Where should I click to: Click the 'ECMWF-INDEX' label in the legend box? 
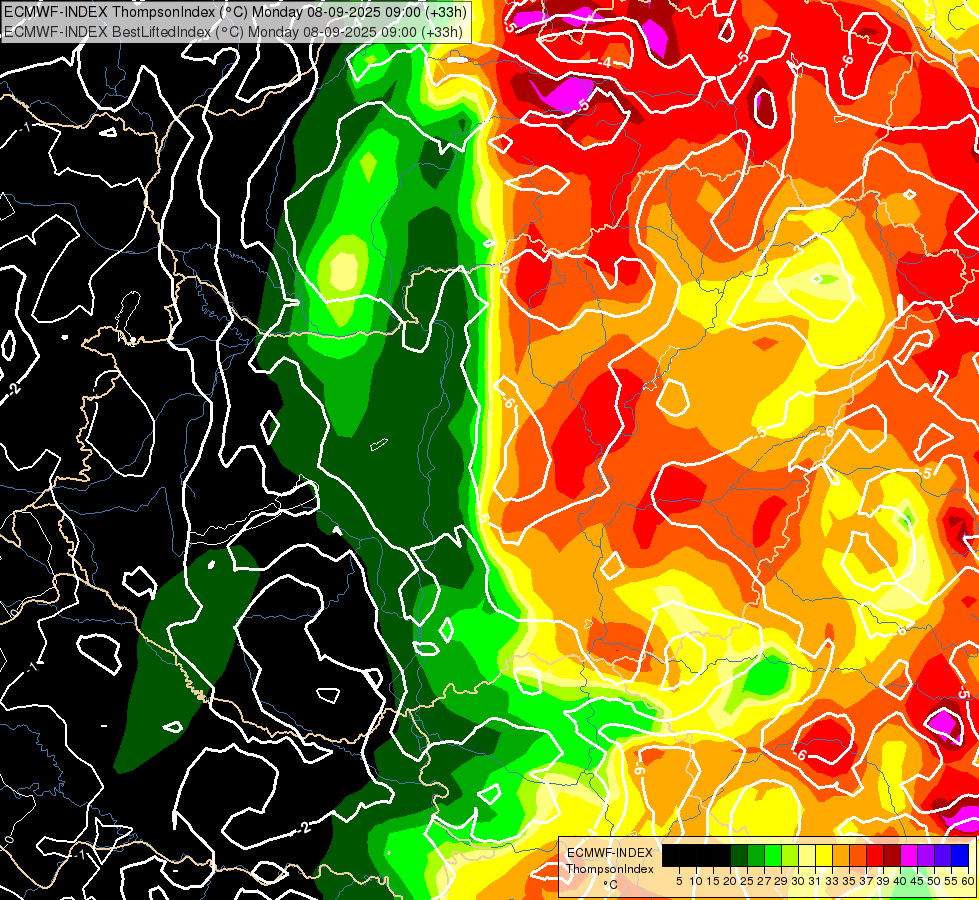coord(610,853)
